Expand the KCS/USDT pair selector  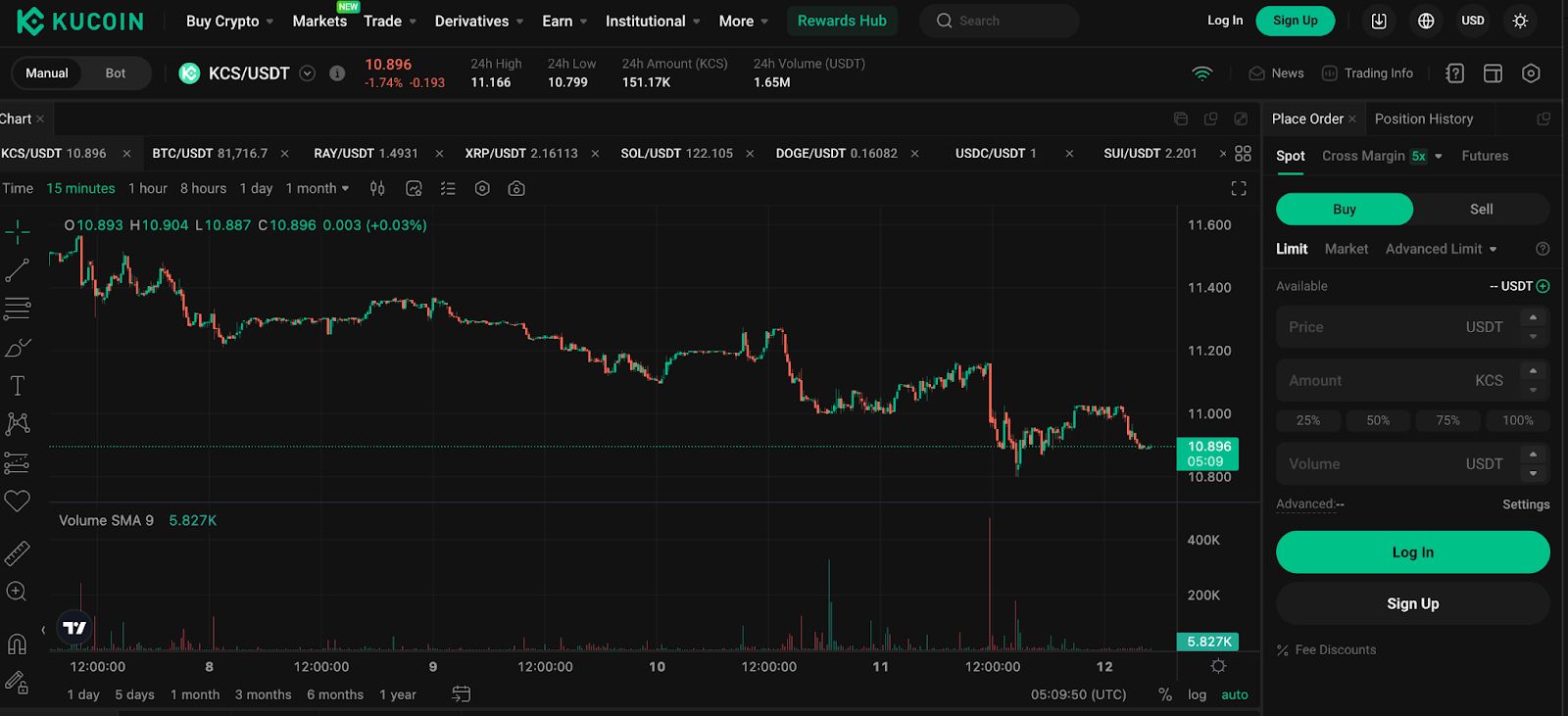pyautogui.click(x=307, y=73)
